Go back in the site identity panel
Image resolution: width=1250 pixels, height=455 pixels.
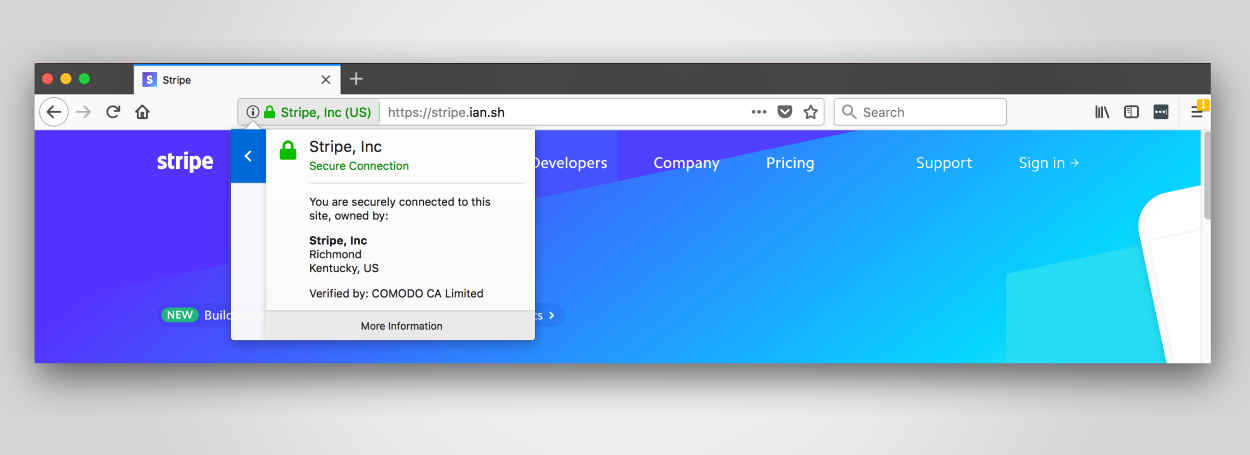248,156
